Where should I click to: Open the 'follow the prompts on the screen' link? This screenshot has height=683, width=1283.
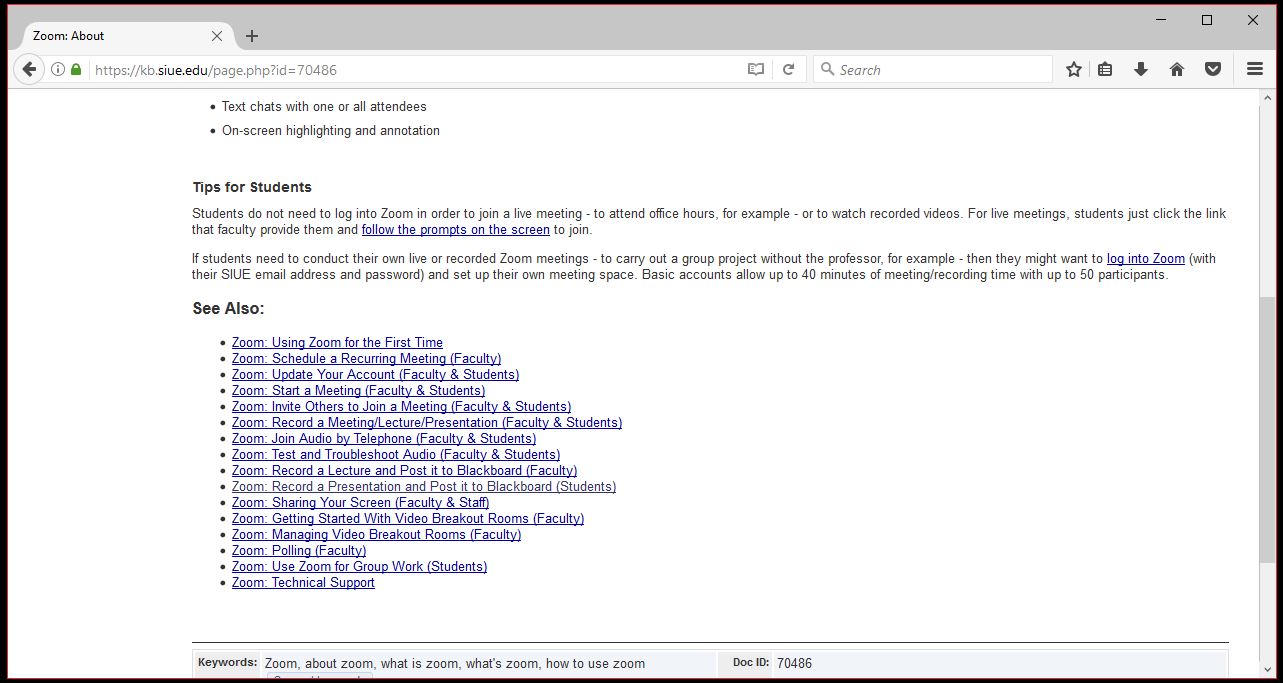455,230
